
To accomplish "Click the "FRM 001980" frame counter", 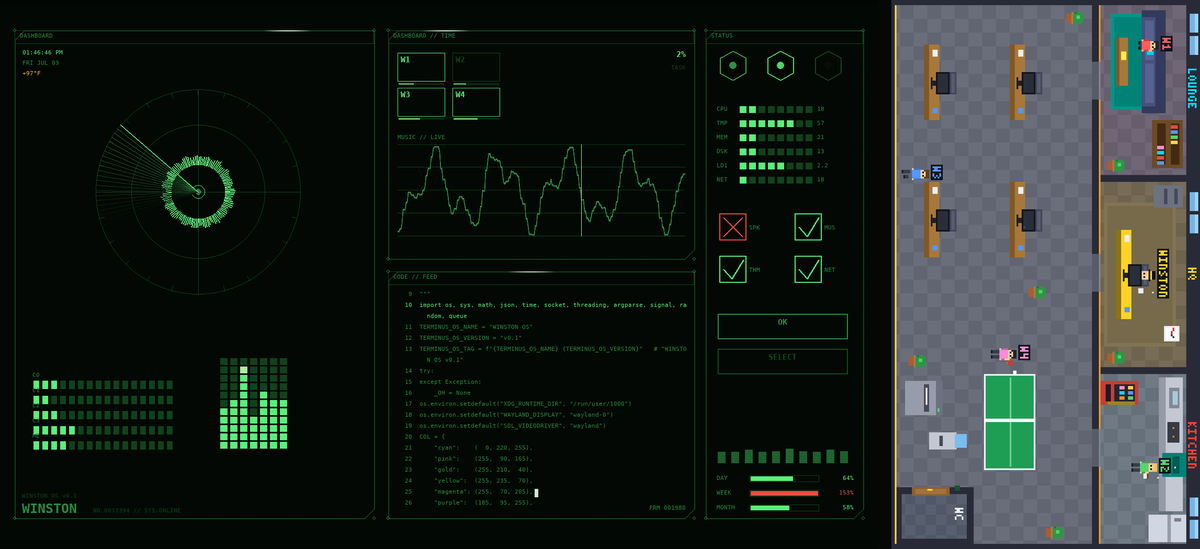I will [667, 507].
